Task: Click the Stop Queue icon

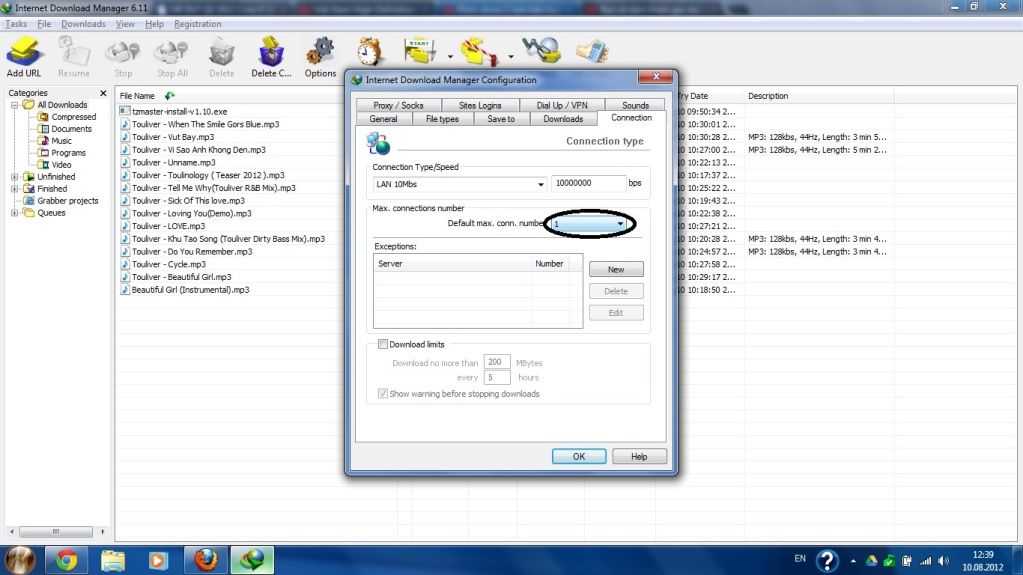Action: click(479, 52)
